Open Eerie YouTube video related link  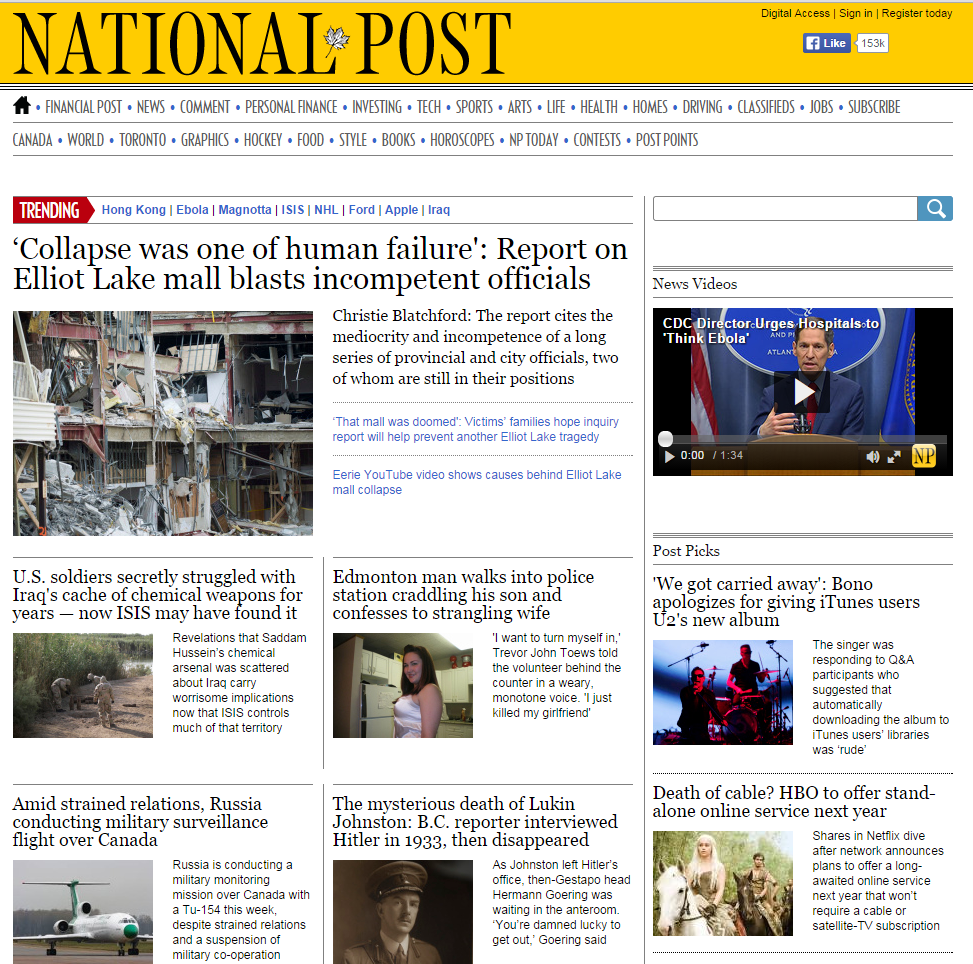pos(477,482)
